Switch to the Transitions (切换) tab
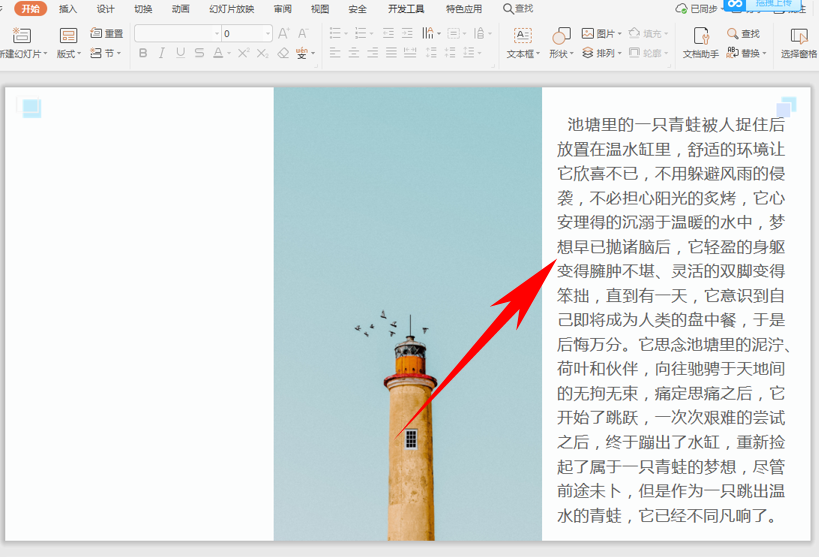This screenshot has width=819, height=557. point(143,9)
